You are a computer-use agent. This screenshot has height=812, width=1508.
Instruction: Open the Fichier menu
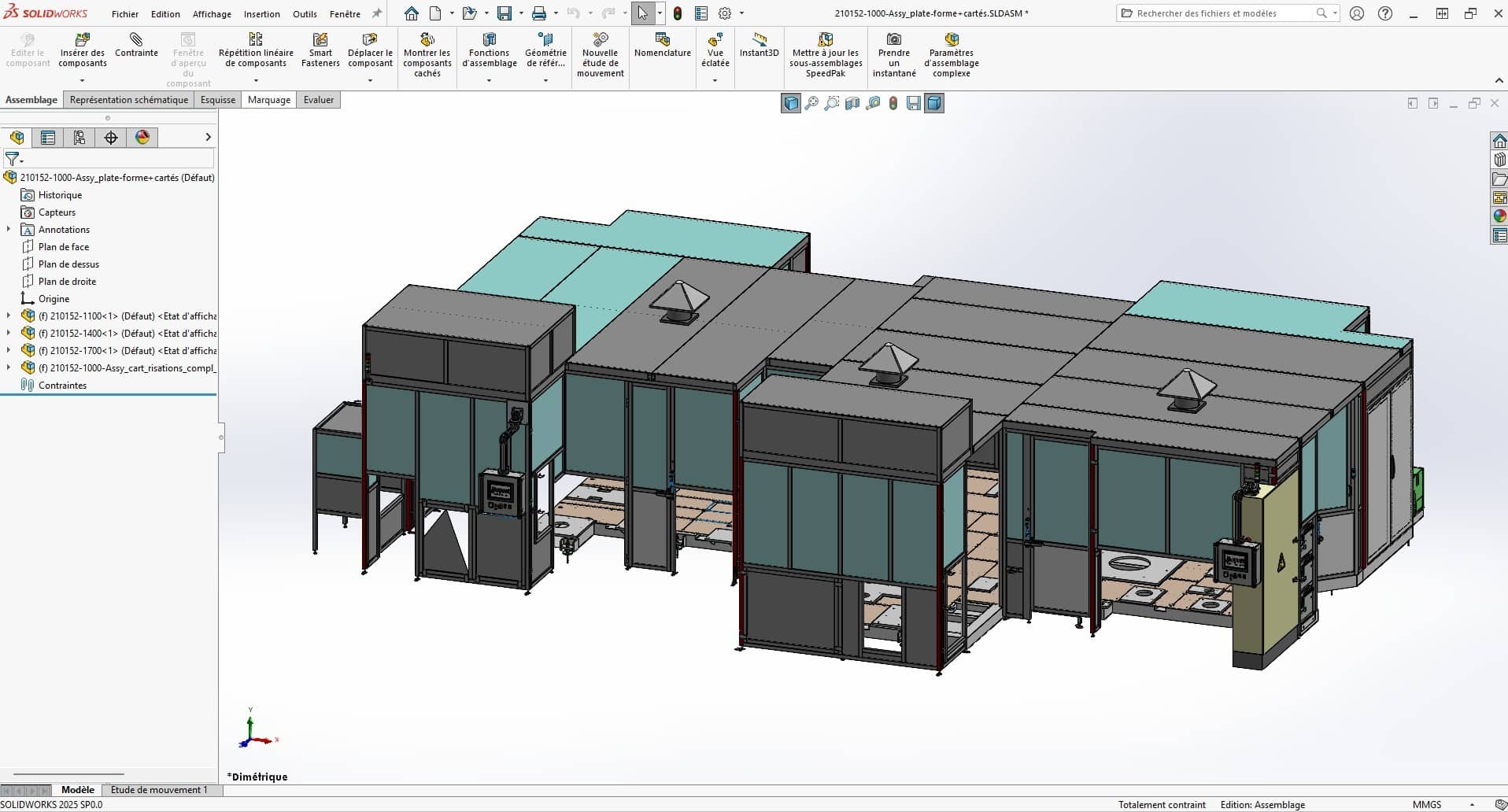coord(125,14)
